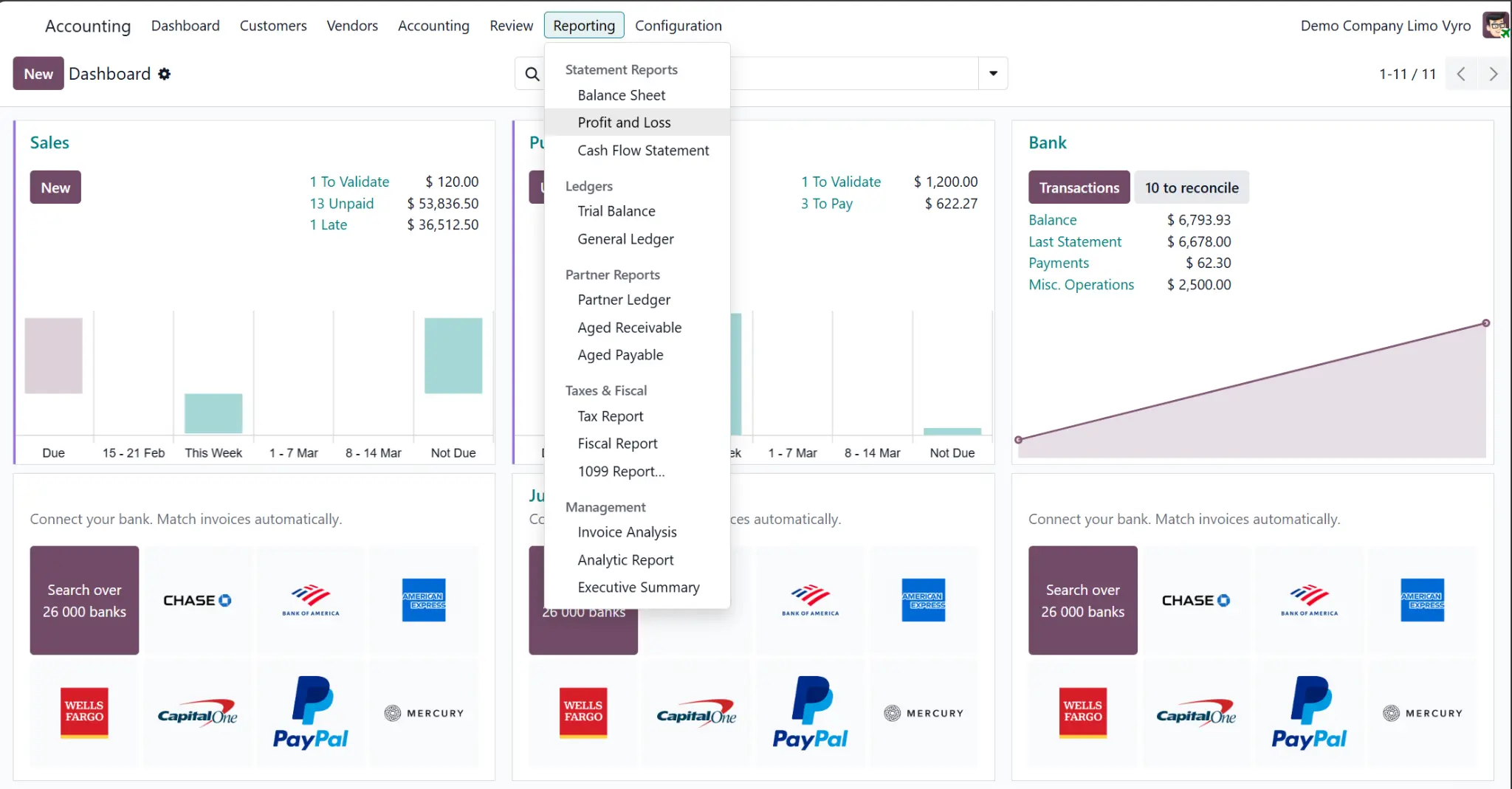Go to the next page of records

pyautogui.click(x=1495, y=73)
